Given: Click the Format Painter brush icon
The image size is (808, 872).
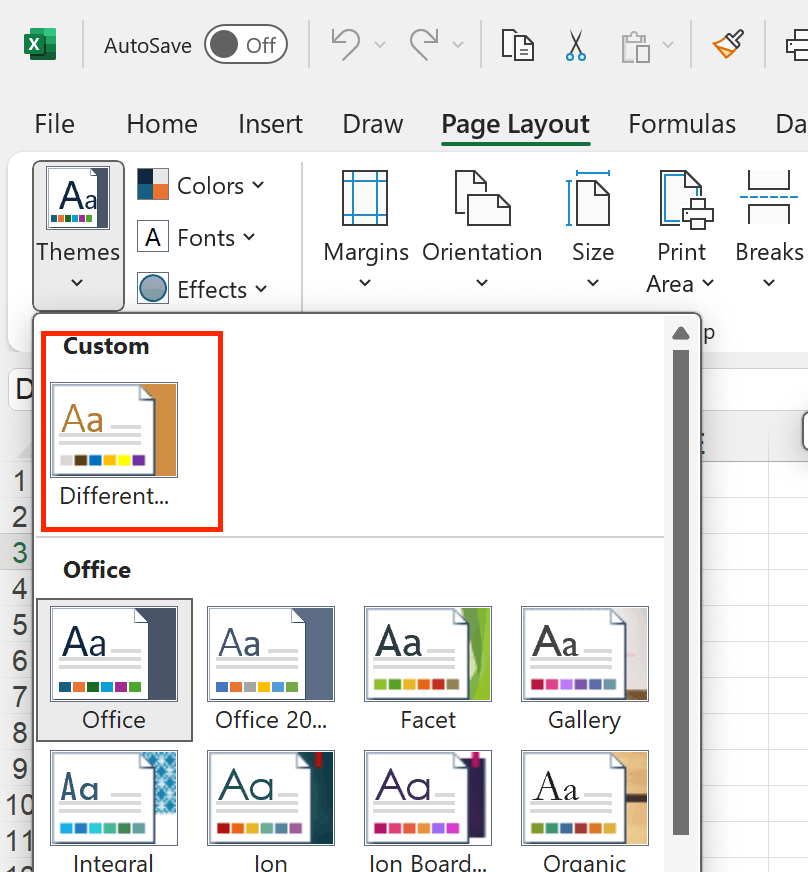Looking at the screenshot, I should (x=728, y=44).
